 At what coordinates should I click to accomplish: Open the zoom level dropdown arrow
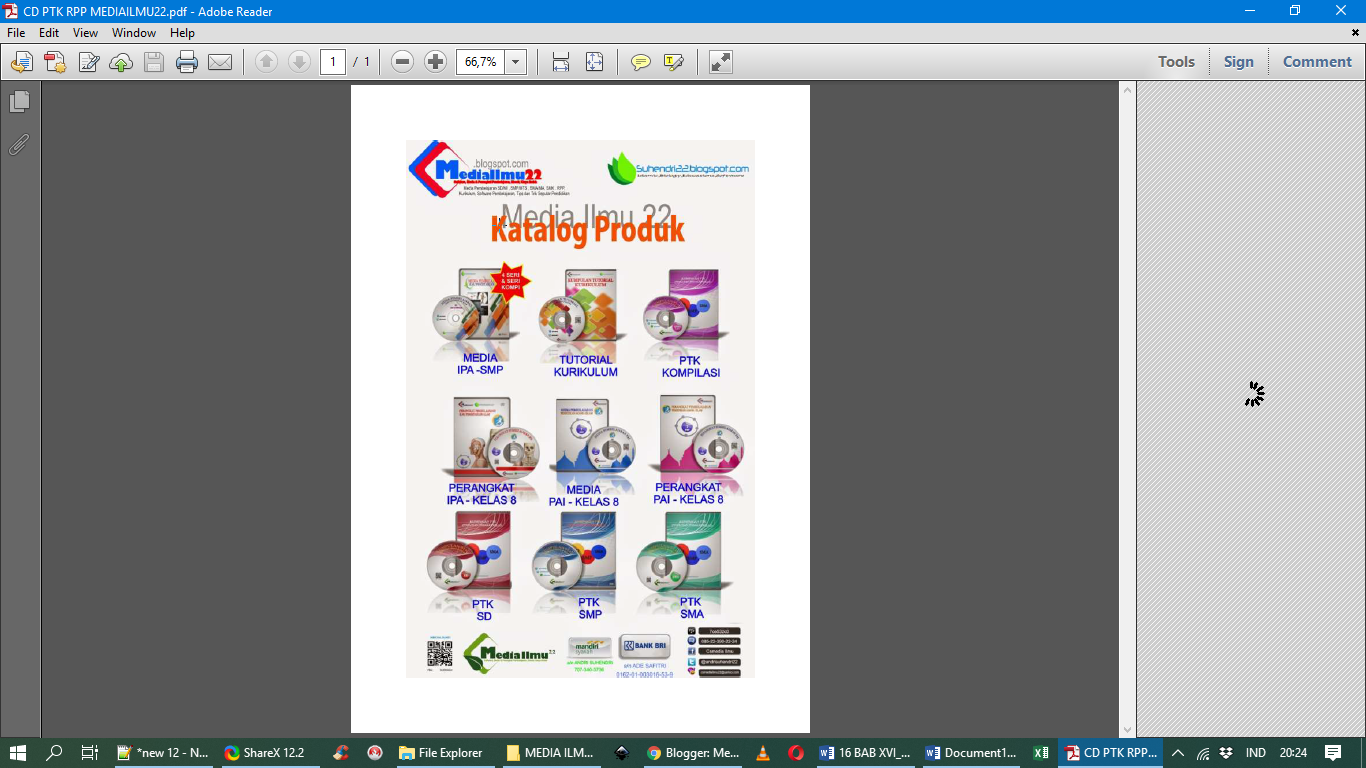pos(516,62)
